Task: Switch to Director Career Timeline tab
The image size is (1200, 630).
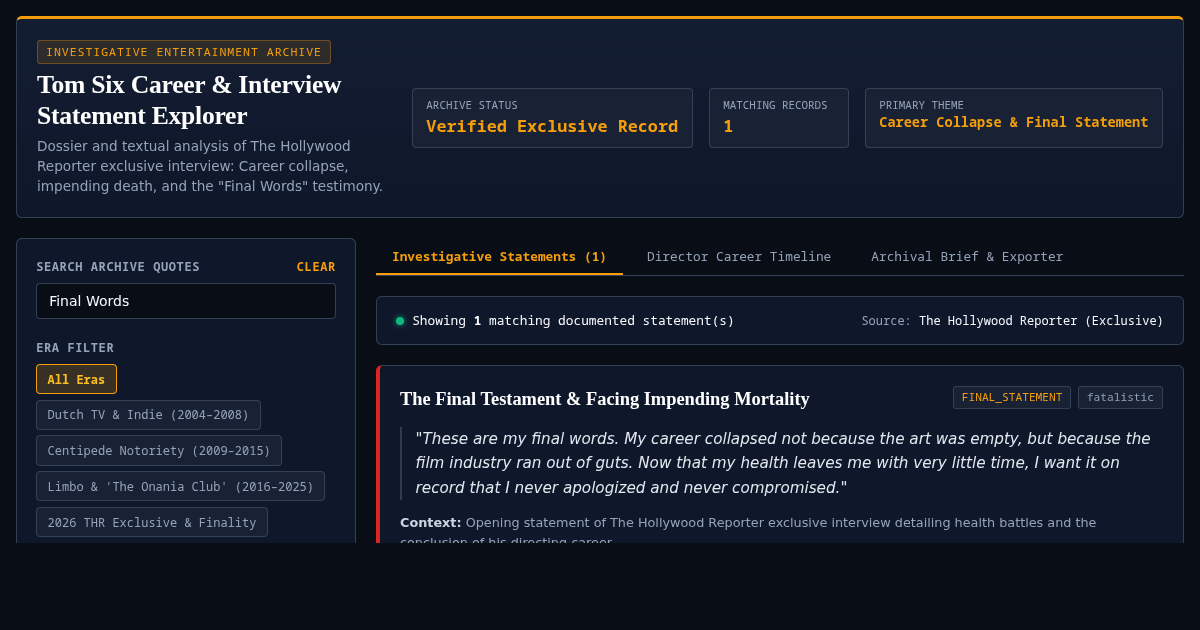Action: (739, 257)
